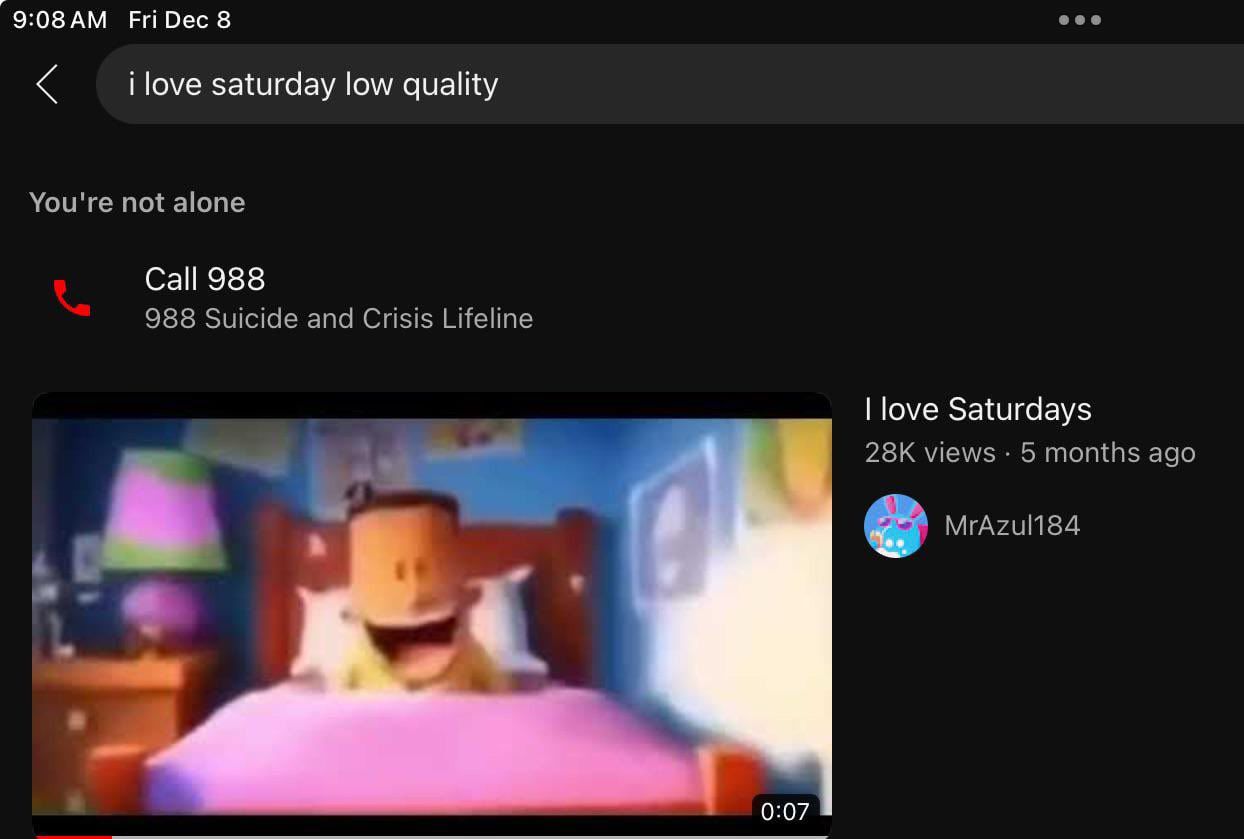Open MrAzul184's channel avatar

click(896, 526)
